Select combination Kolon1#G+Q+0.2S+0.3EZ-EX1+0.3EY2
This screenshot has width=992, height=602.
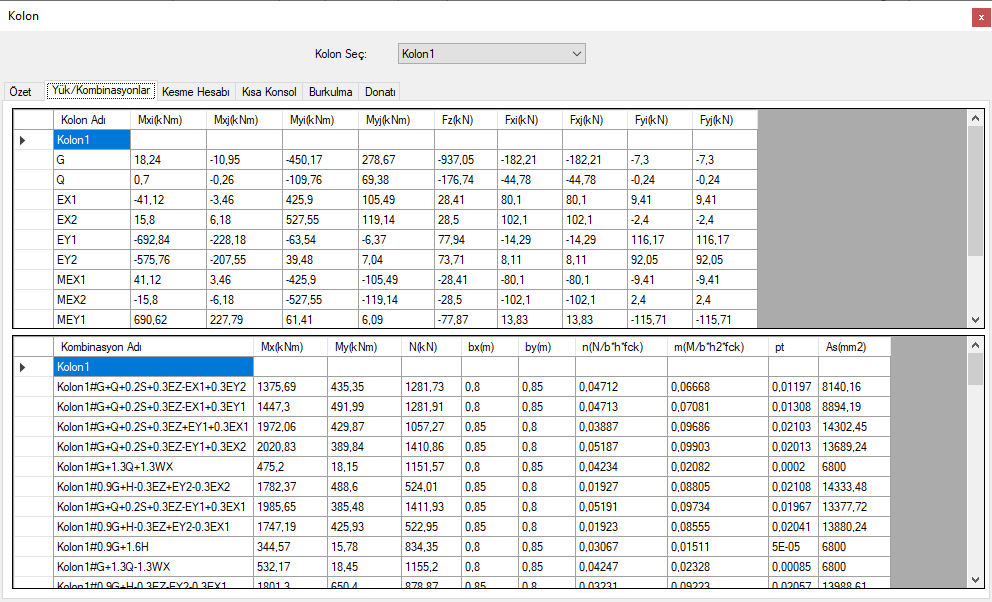click(x=153, y=387)
